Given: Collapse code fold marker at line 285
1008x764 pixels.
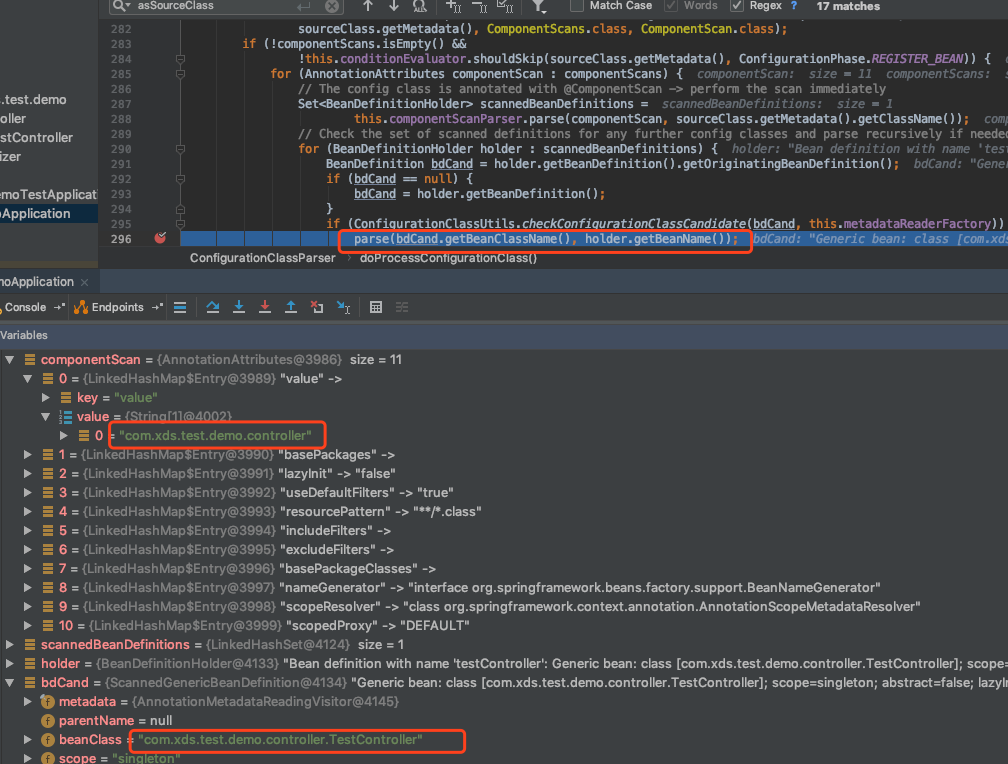Looking at the screenshot, I should (x=181, y=74).
